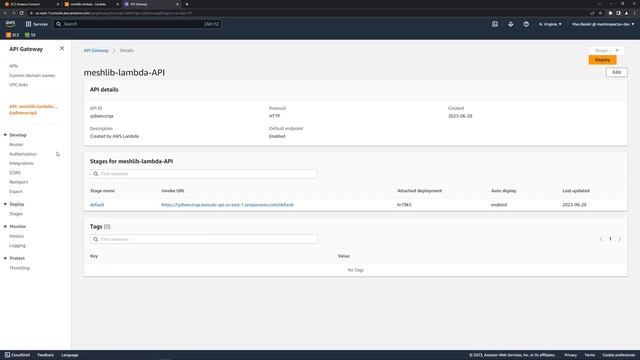Click the CloudShell icon in footer
The width and height of the screenshot is (640, 360).
(7, 355)
